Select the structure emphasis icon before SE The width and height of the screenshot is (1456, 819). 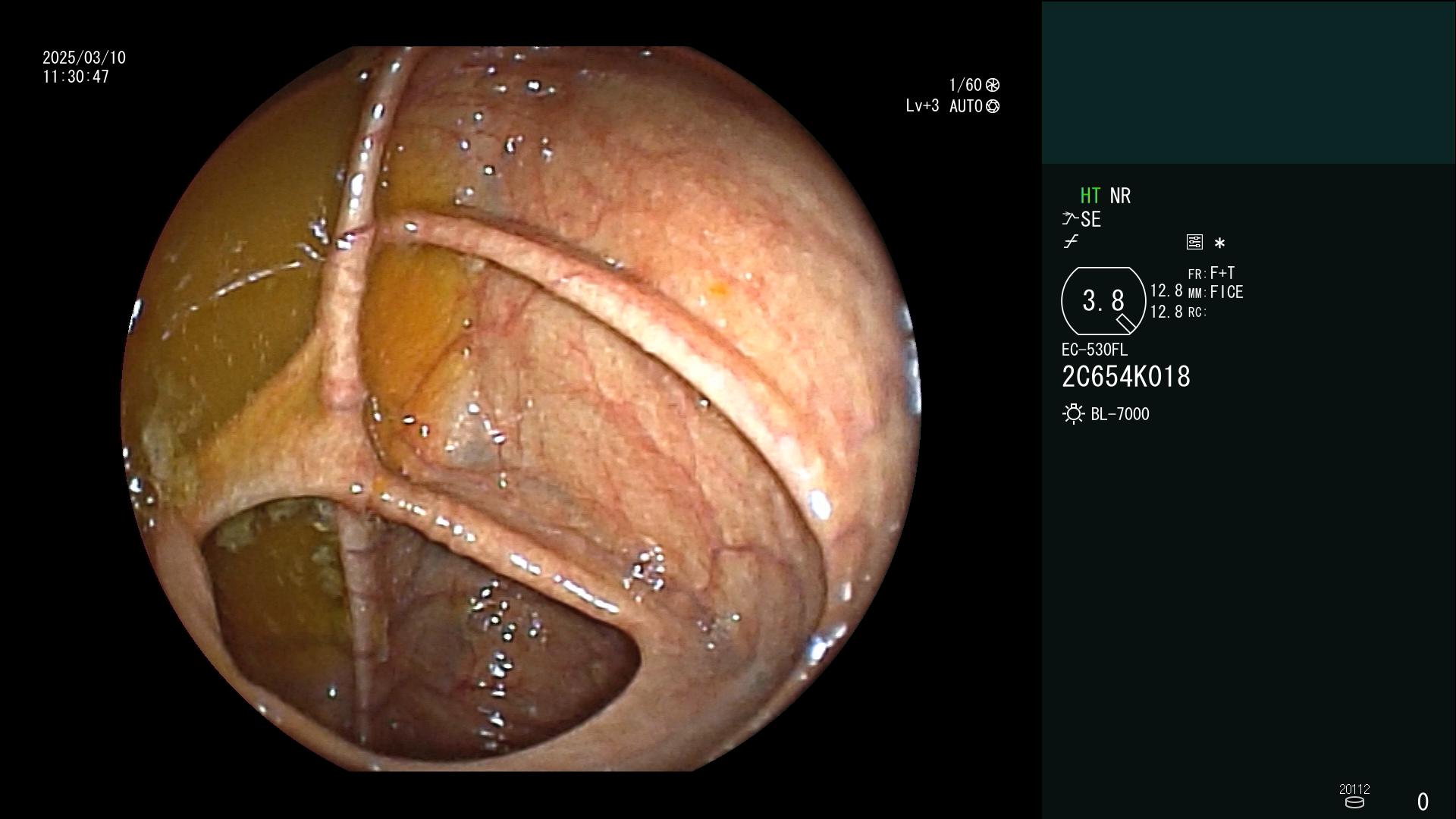coord(1070,219)
